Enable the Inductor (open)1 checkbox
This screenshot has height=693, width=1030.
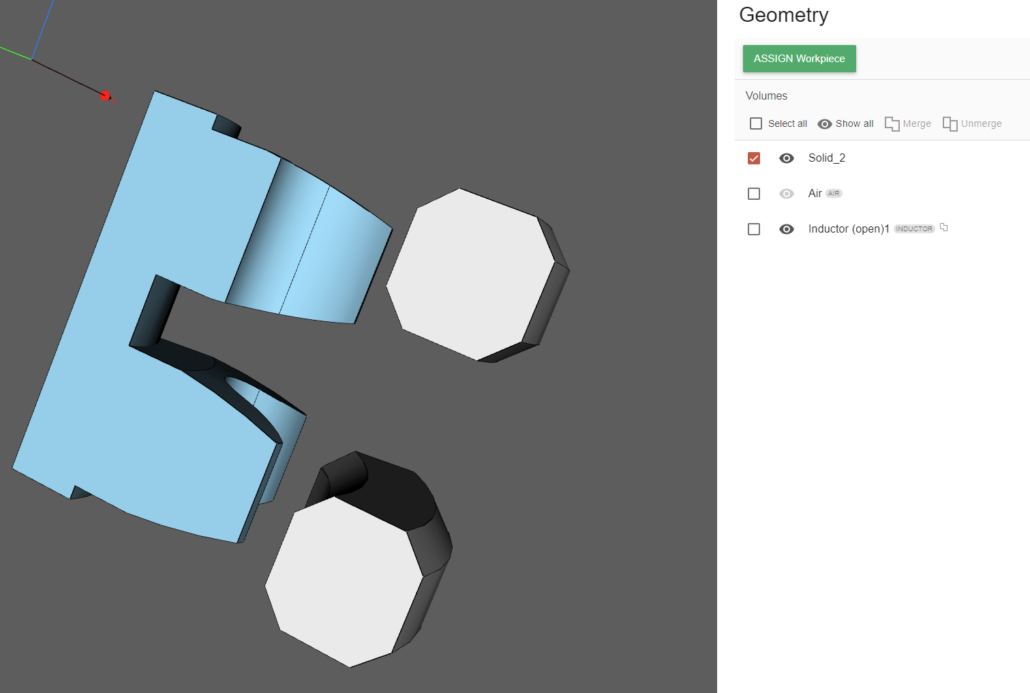pos(754,229)
